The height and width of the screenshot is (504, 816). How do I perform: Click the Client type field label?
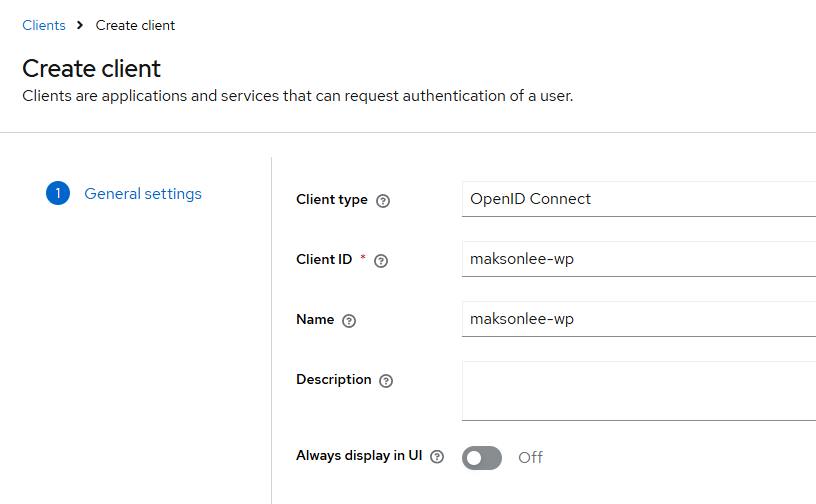pyautogui.click(x=332, y=200)
